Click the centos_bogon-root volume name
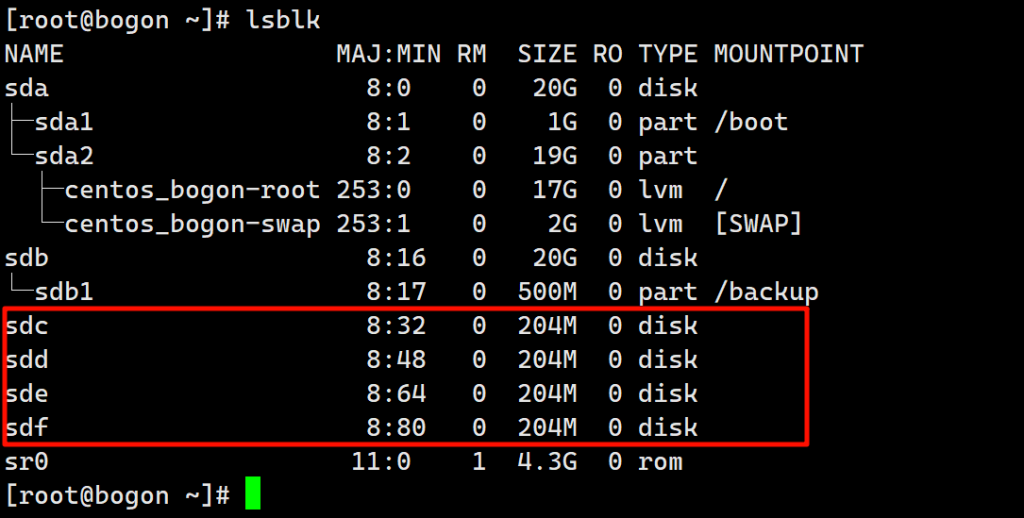The image size is (1024, 518). (192, 190)
